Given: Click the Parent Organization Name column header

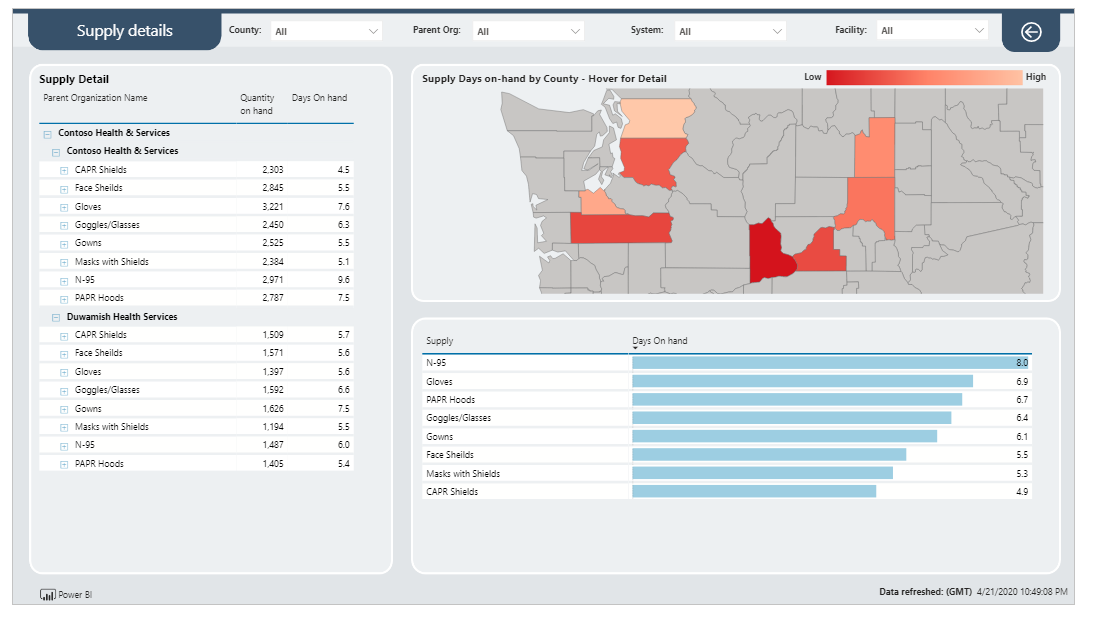Looking at the screenshot, I should click(x=95, y=98).
